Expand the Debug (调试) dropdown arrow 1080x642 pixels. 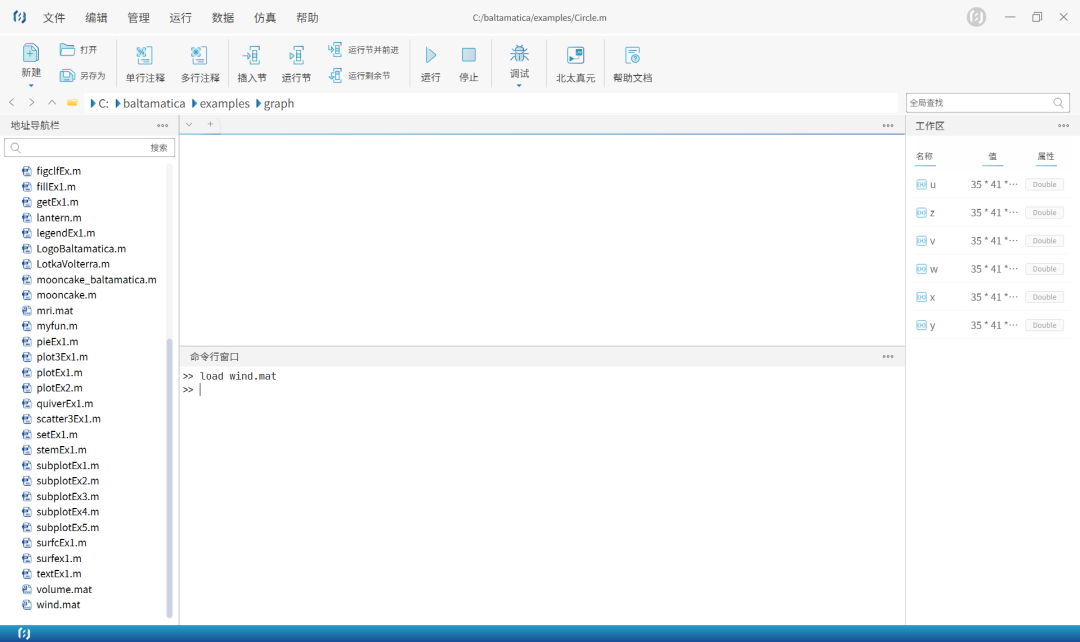click(x=519, y=86)
